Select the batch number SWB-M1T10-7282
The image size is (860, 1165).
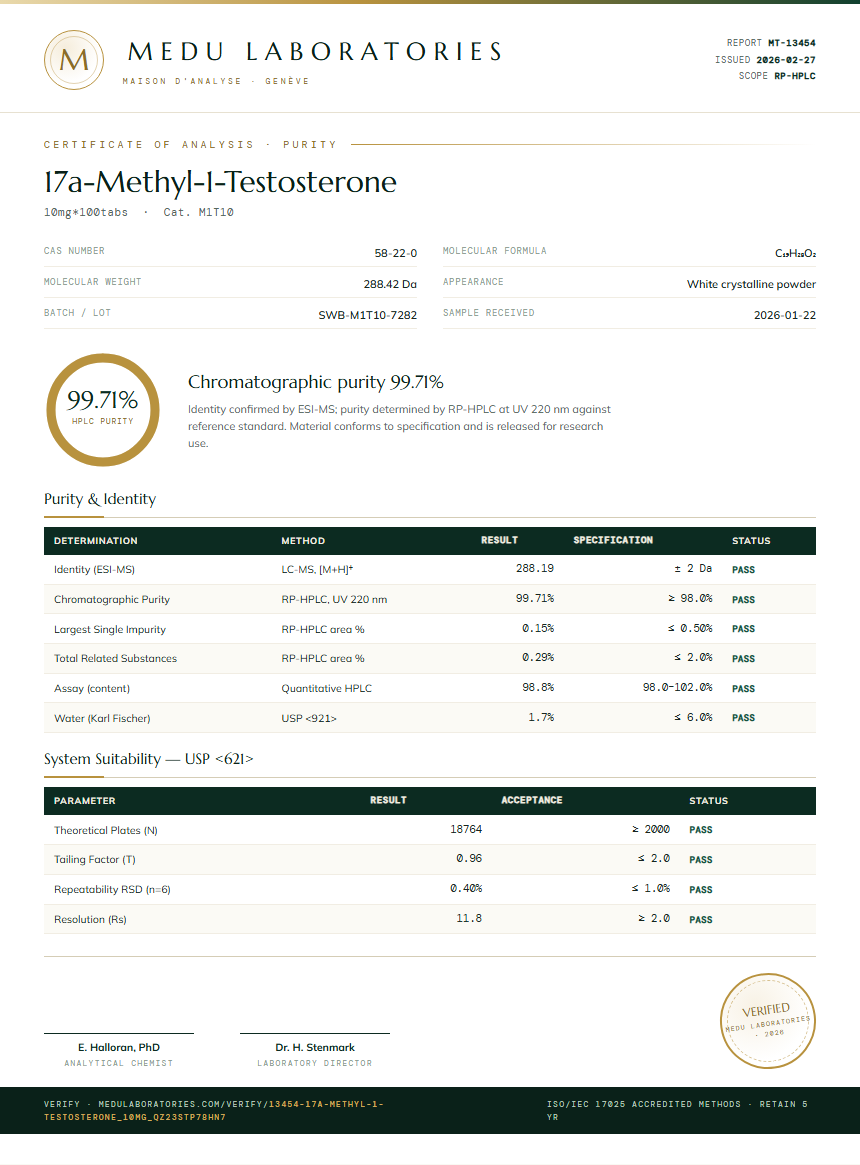tap(367, 316)
